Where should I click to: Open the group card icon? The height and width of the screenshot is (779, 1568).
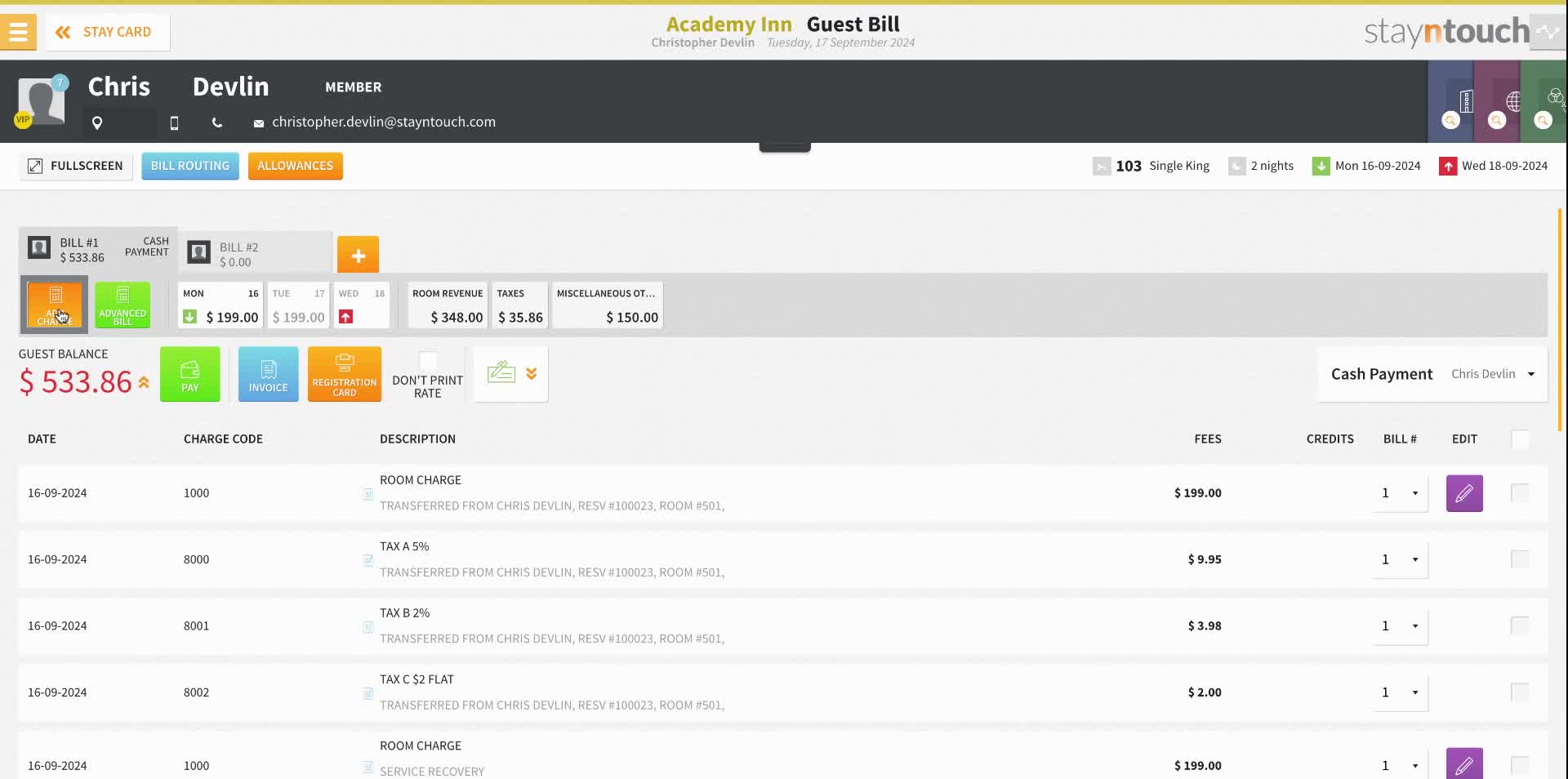pyautogui.click(x=1554, y=98)
